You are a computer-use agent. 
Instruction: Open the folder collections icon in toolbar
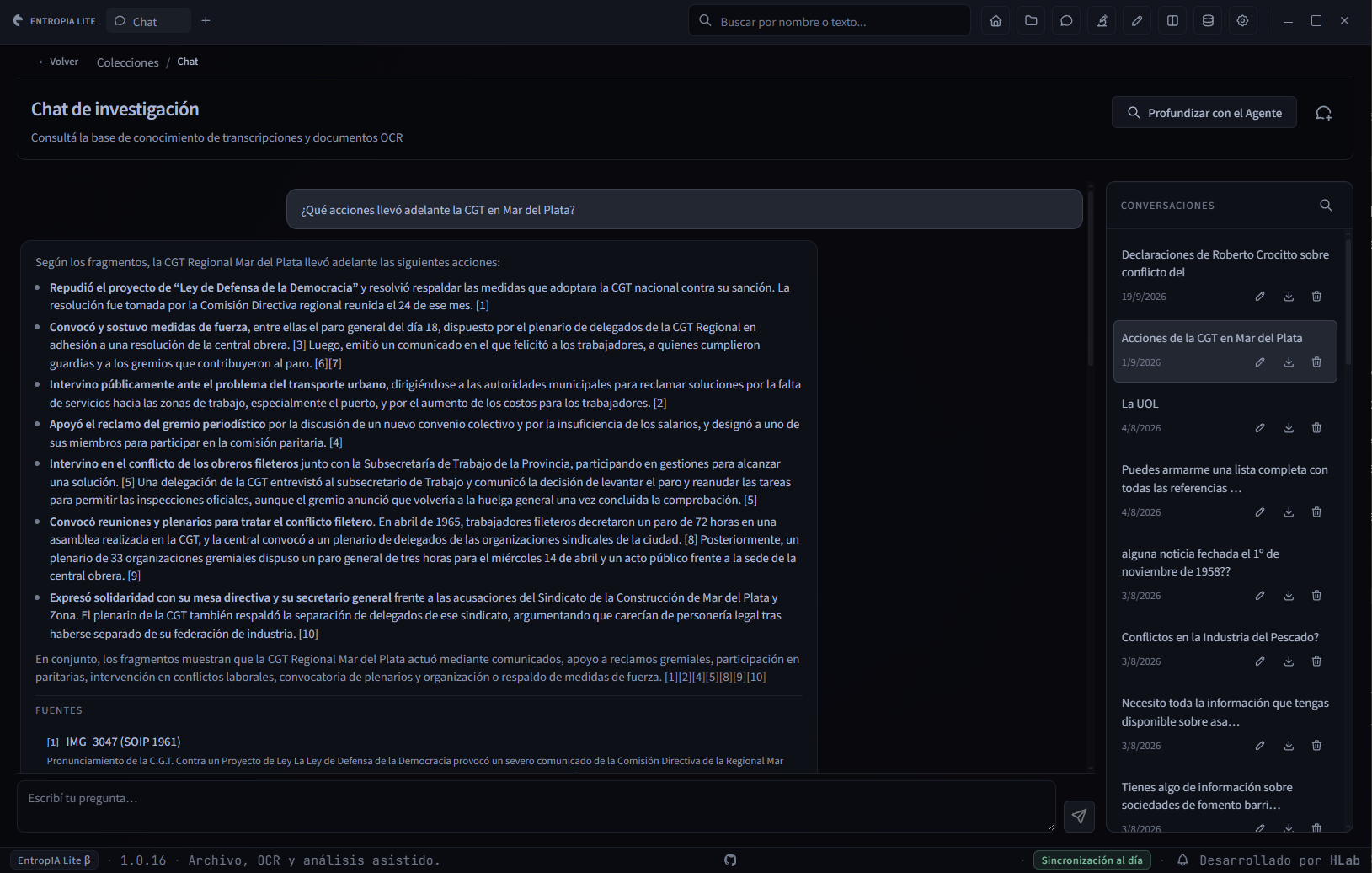[x=1031, y=21]
